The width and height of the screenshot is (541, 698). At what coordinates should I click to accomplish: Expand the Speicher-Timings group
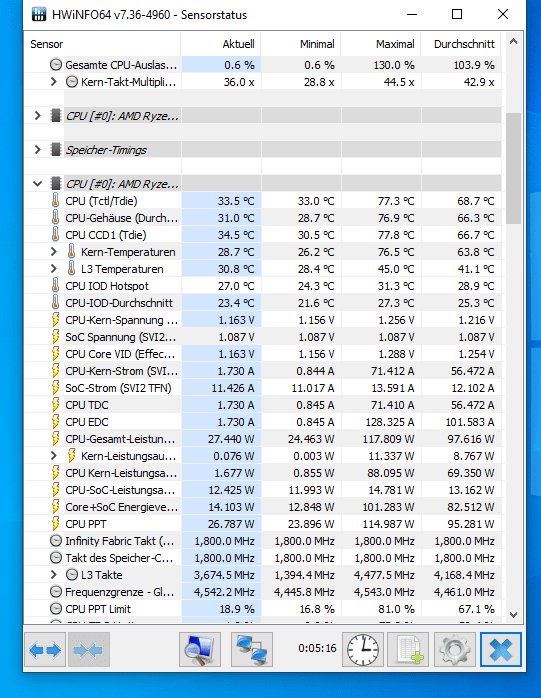tap(38, 150)
